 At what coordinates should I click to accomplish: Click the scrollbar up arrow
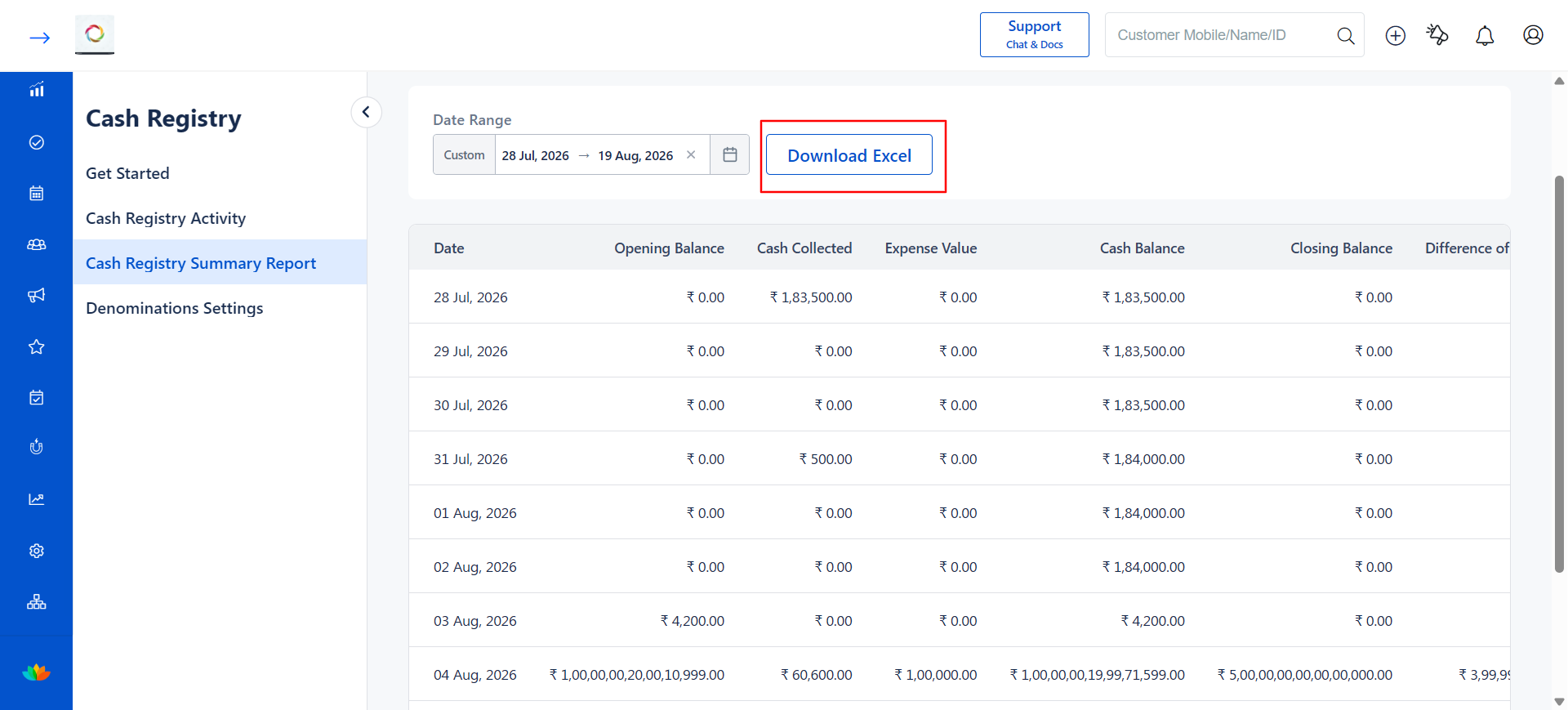point(1559,81)
